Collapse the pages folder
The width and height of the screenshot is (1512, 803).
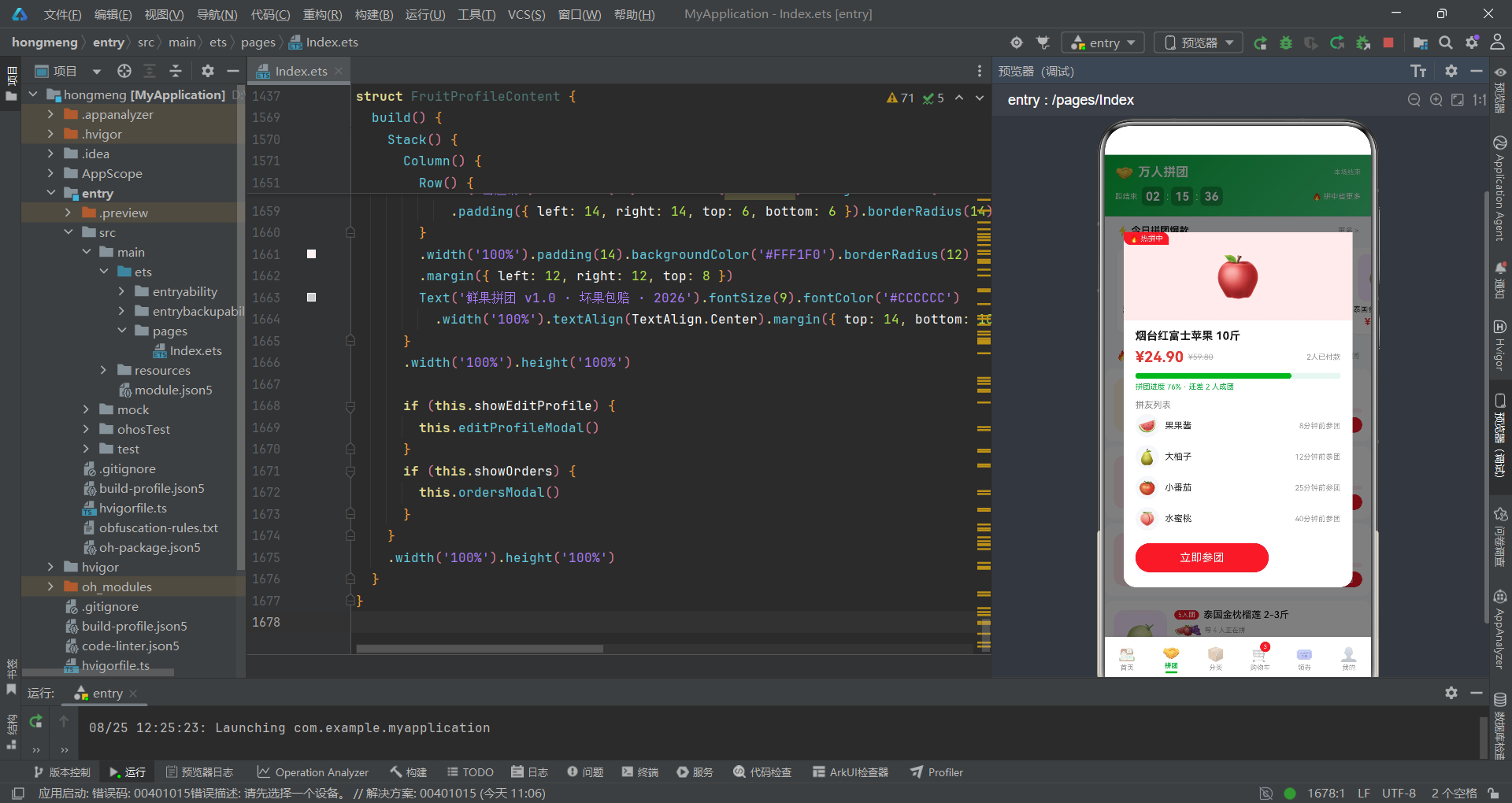point(121,331)
